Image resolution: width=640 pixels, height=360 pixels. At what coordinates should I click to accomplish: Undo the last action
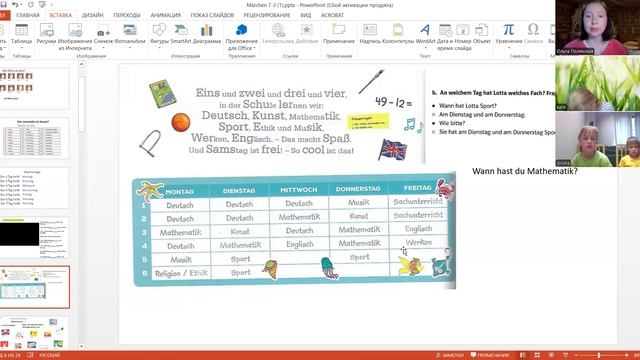[15, 4]
